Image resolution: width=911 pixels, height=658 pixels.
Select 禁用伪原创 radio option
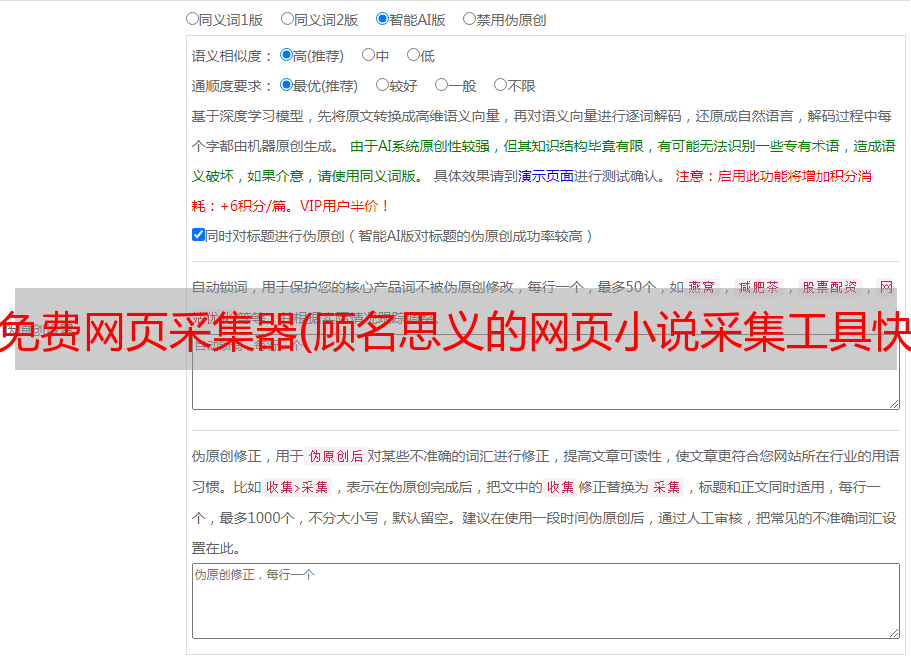(x=469, y=19)
